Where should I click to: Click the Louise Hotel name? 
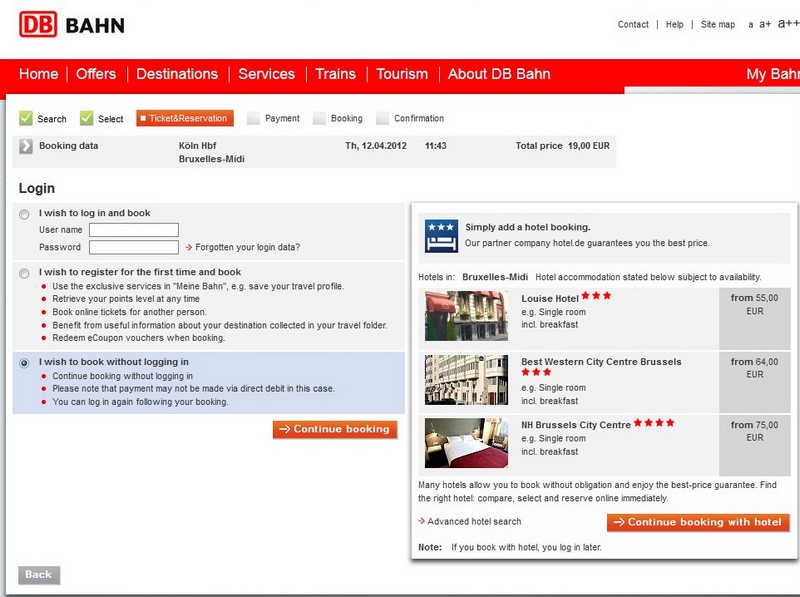pyautogui.click(x=550, y=298)
